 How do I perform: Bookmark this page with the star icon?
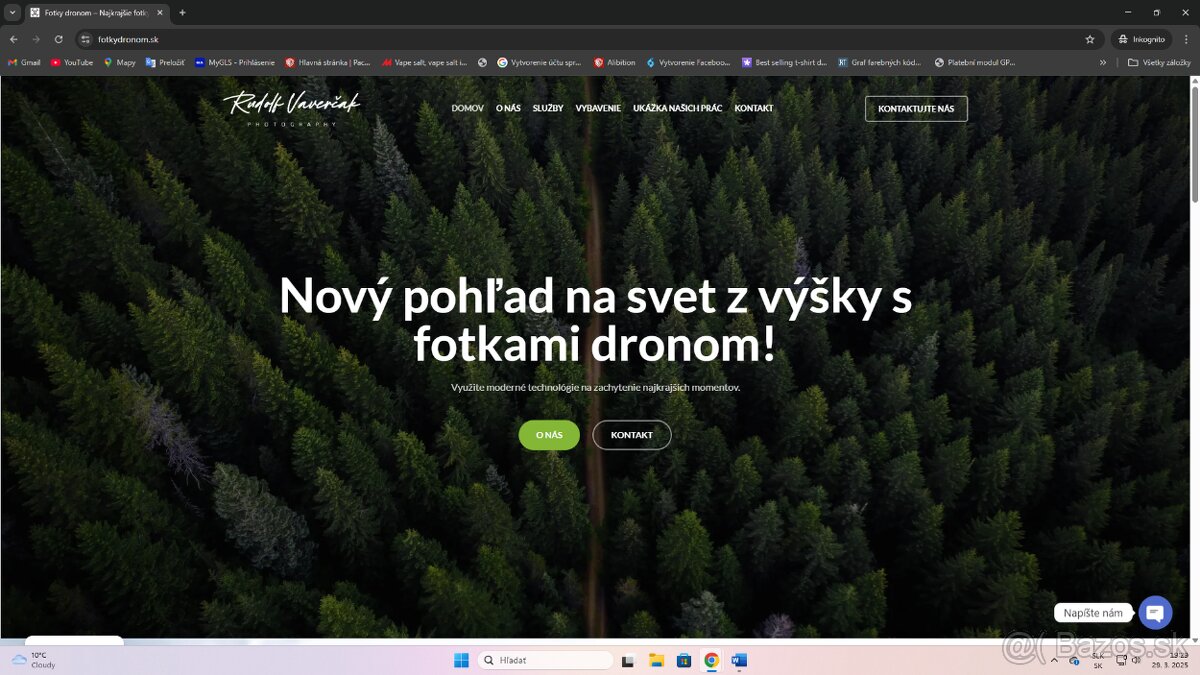click(x=1090, y=39)
